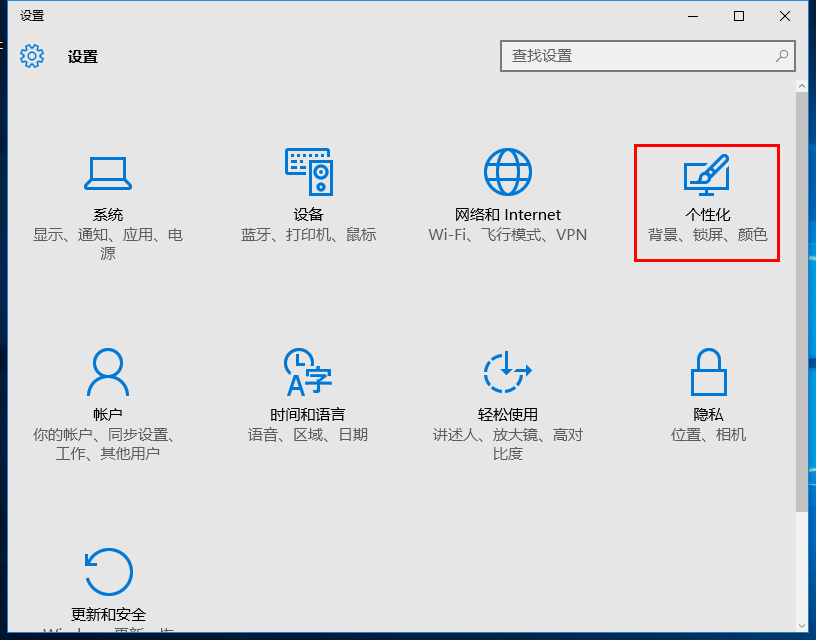Click the '位置、相机' description text
816x640 pixels.
[708, 435]
